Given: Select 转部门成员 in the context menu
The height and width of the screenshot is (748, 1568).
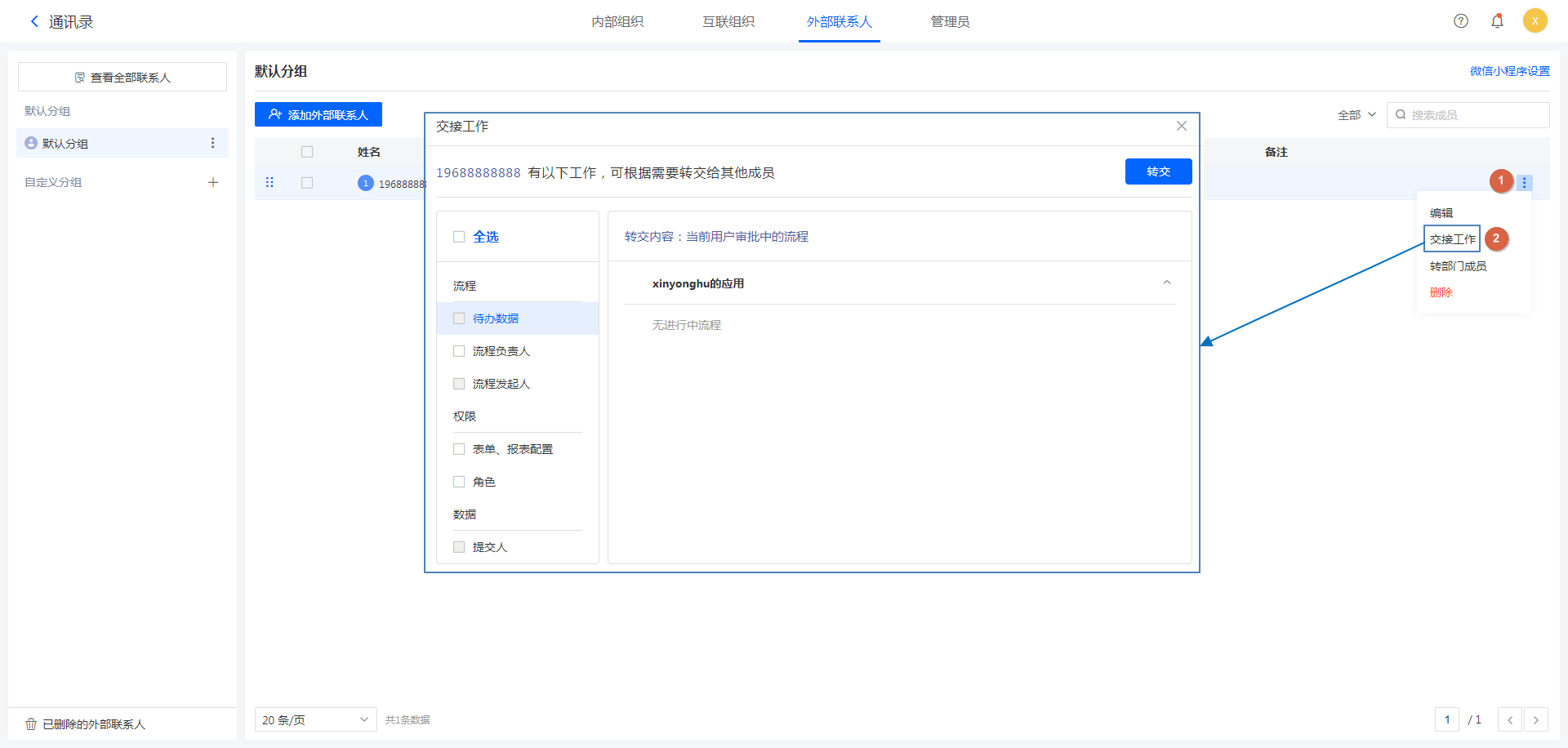Looking at the screenshot, I should coord(1458,266).
